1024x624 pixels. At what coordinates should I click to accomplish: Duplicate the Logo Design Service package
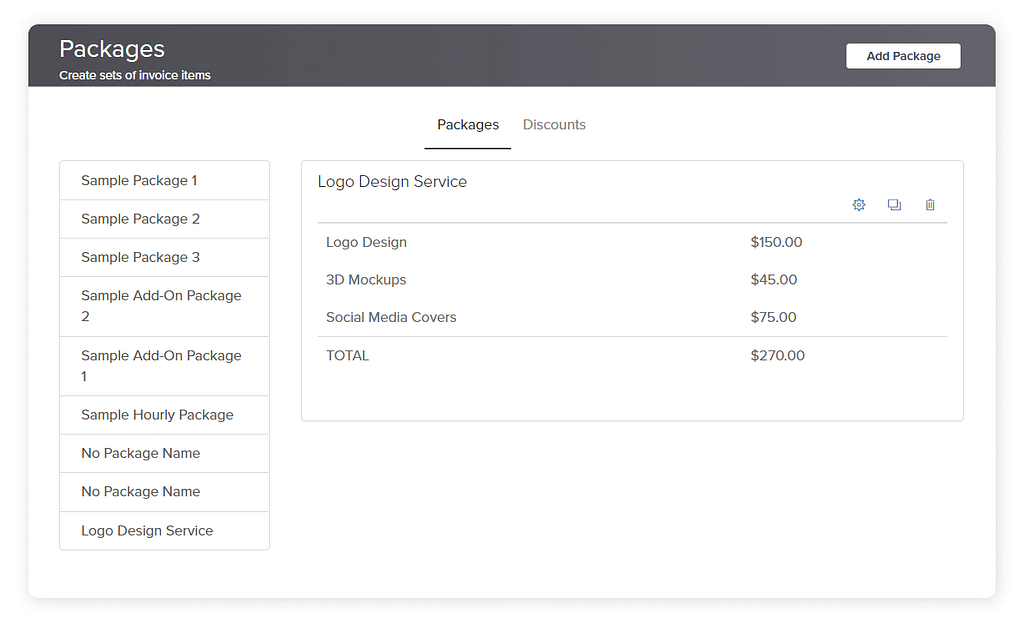(x=894, y=205)
